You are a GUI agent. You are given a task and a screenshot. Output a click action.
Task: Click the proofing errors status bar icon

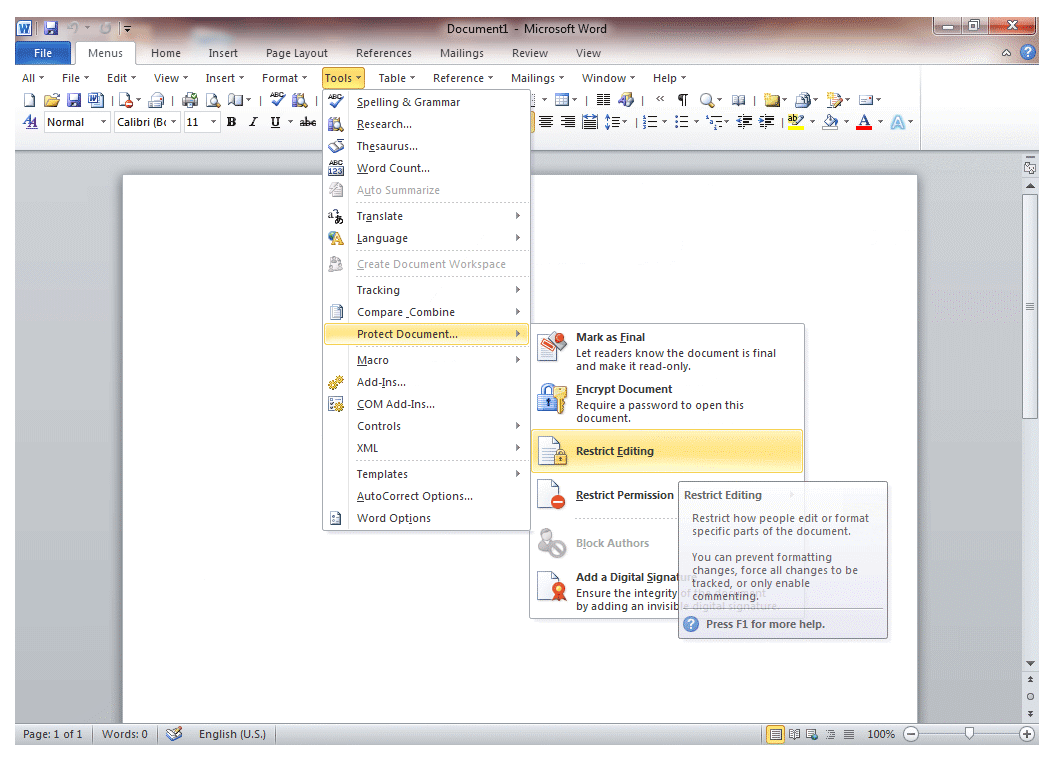tap(174, 734)
